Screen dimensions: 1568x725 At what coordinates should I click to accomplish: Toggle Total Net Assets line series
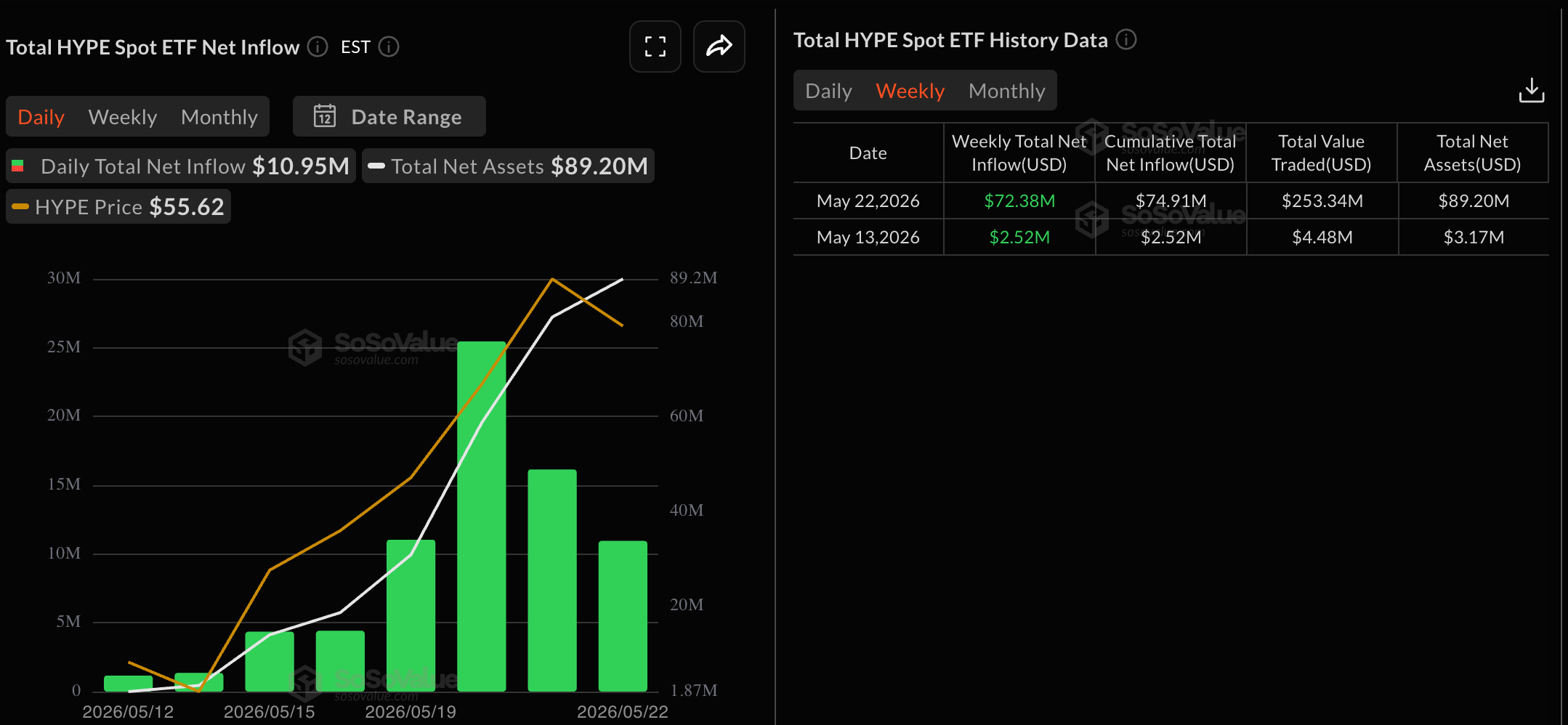(508, 166)
